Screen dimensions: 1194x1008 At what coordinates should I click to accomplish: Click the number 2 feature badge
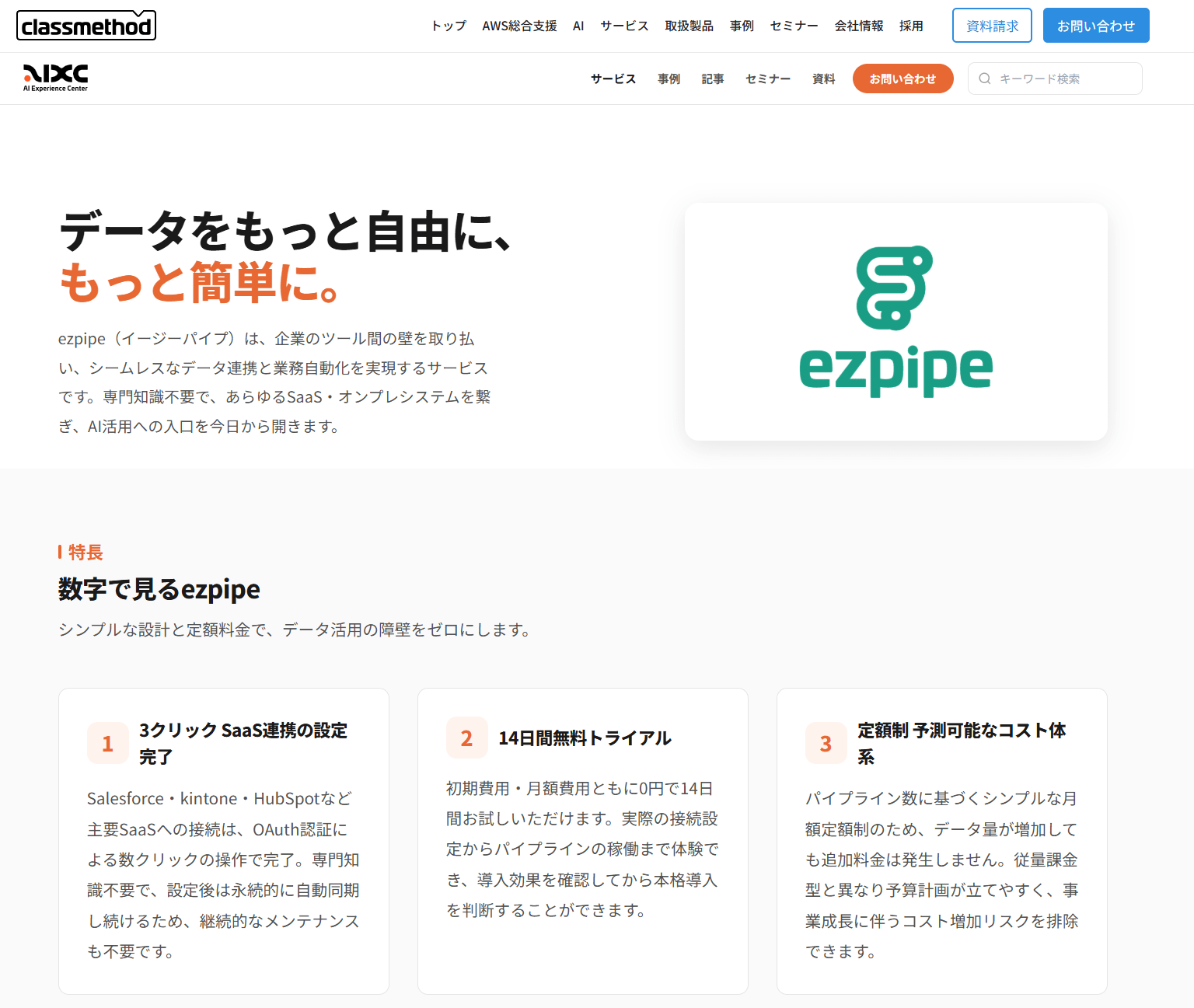pyautogui.click(x=467, y=738)
